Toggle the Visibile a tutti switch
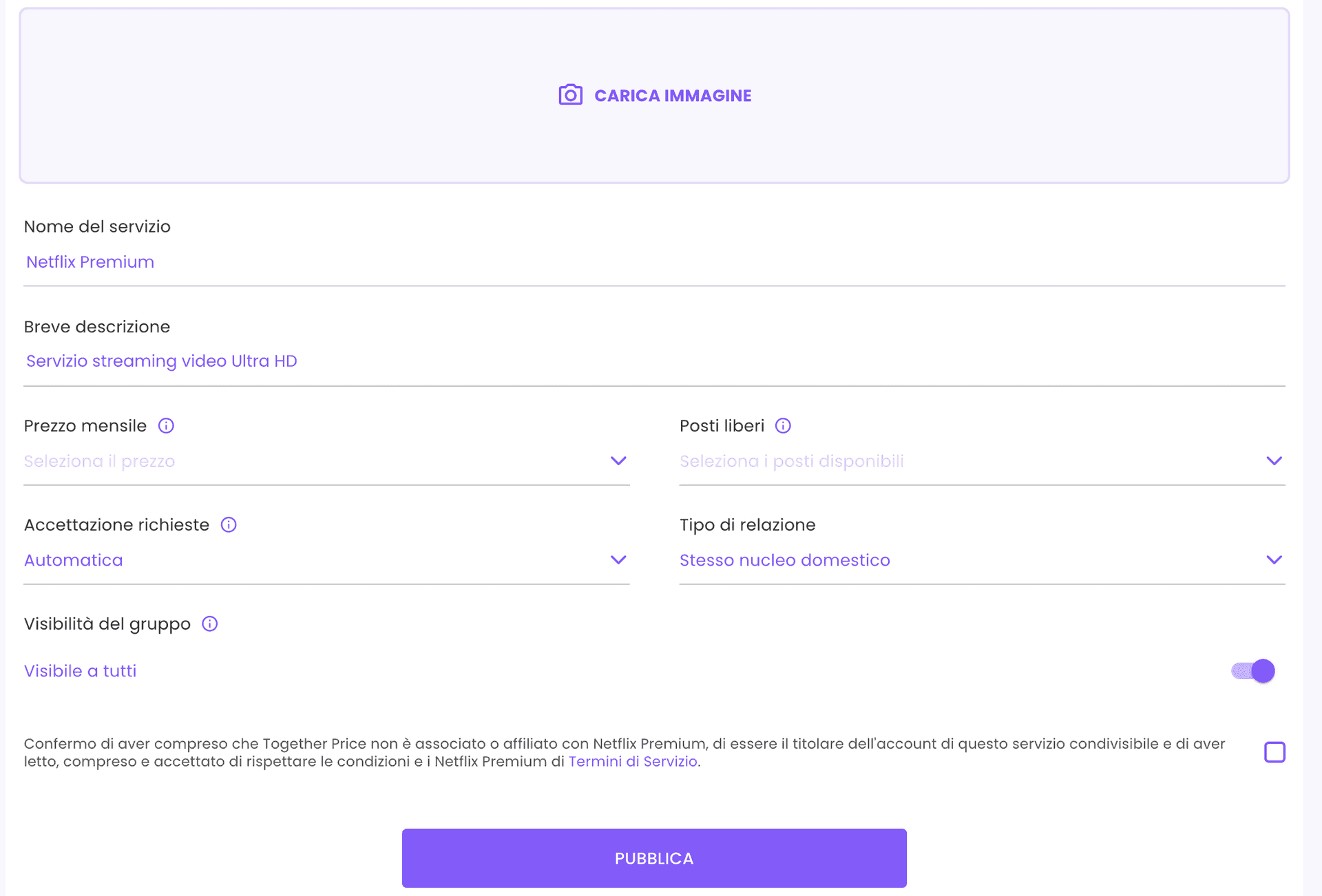 [x=1253, y=671]
